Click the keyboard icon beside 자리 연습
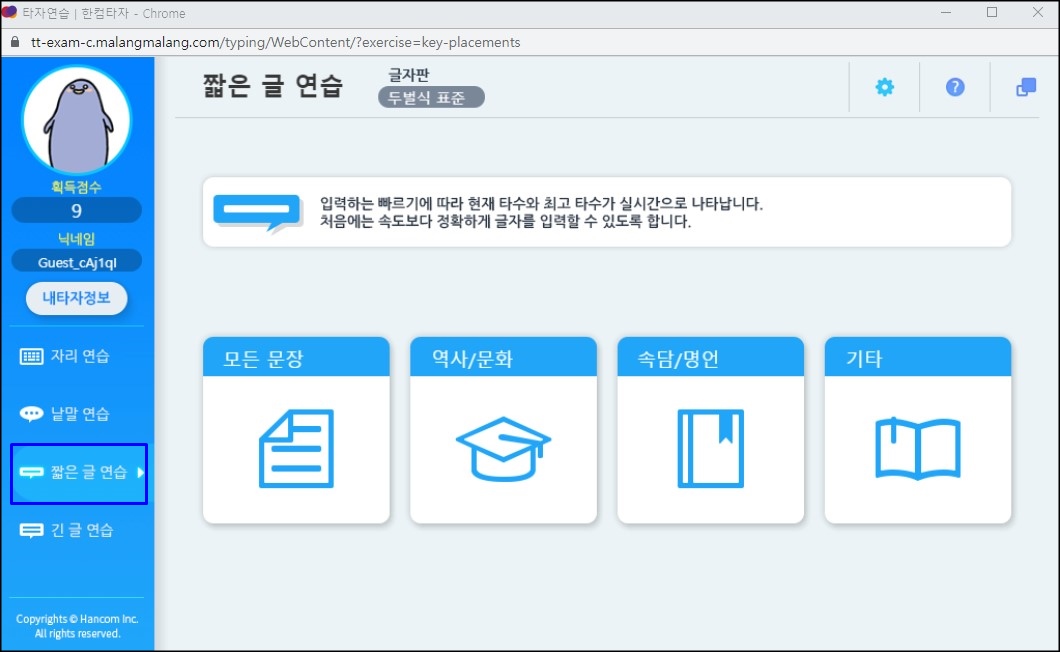The height and width of the screenshot is (652, 1060). [x=31, y=356]
